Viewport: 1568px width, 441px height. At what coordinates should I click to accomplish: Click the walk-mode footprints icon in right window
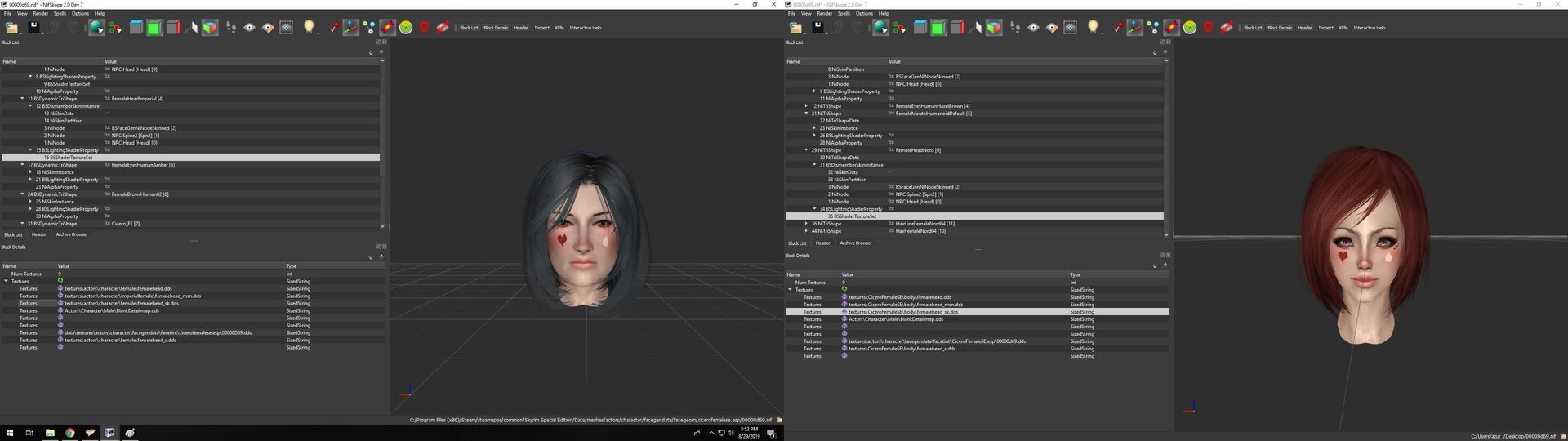(1015, 27)
